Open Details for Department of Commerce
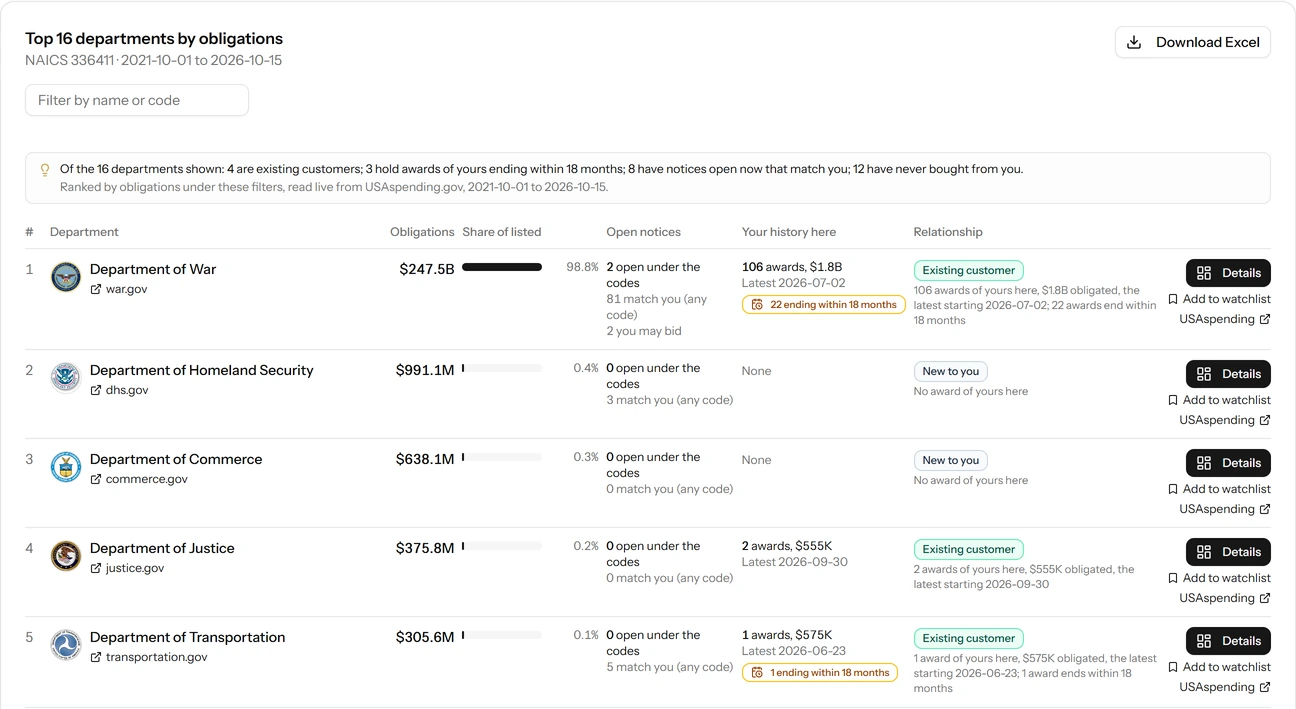This screenshot has width=1296, height=709. click(1228, 463)
